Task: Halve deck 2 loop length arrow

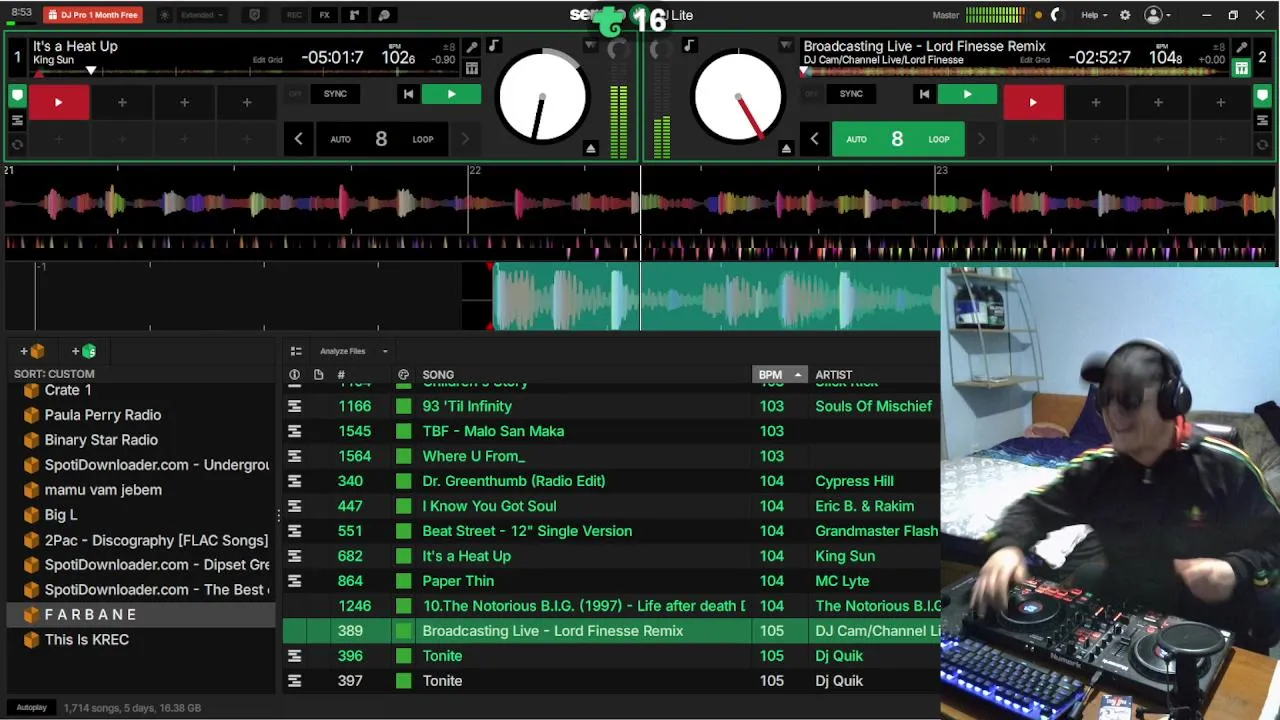Action: click(x=814, y=139)
